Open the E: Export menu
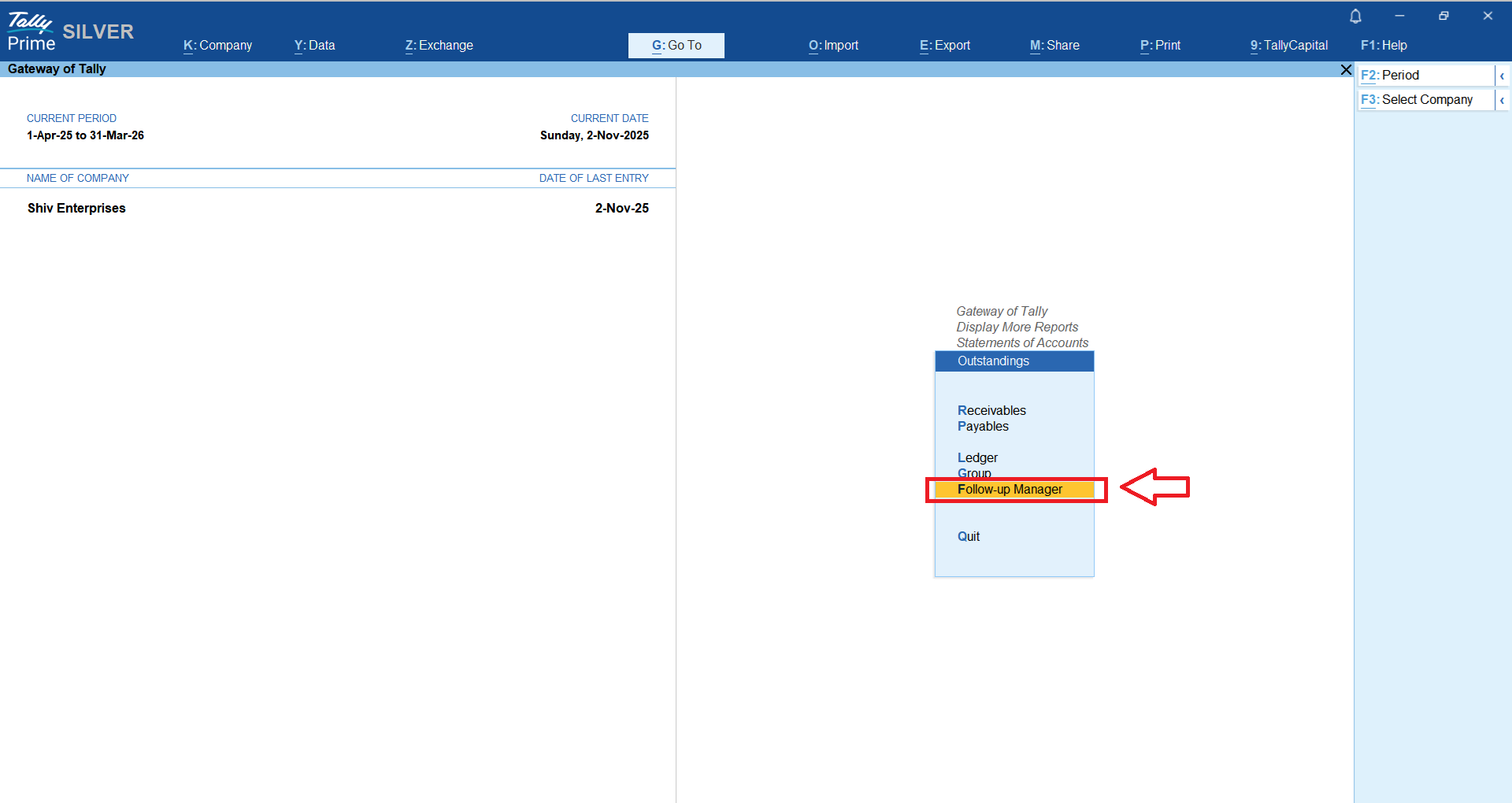 point(944,46)
